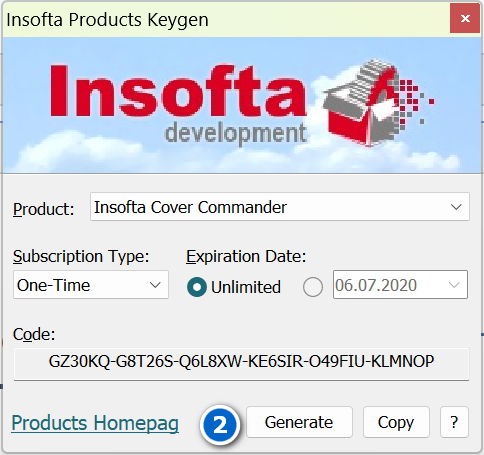
Task: Generate a new license code
Action: [x=299, y=422]
